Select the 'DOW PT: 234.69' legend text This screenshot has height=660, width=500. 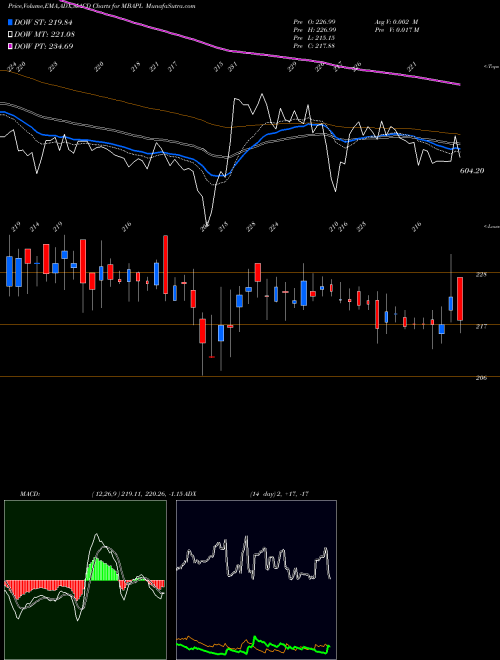43,46
